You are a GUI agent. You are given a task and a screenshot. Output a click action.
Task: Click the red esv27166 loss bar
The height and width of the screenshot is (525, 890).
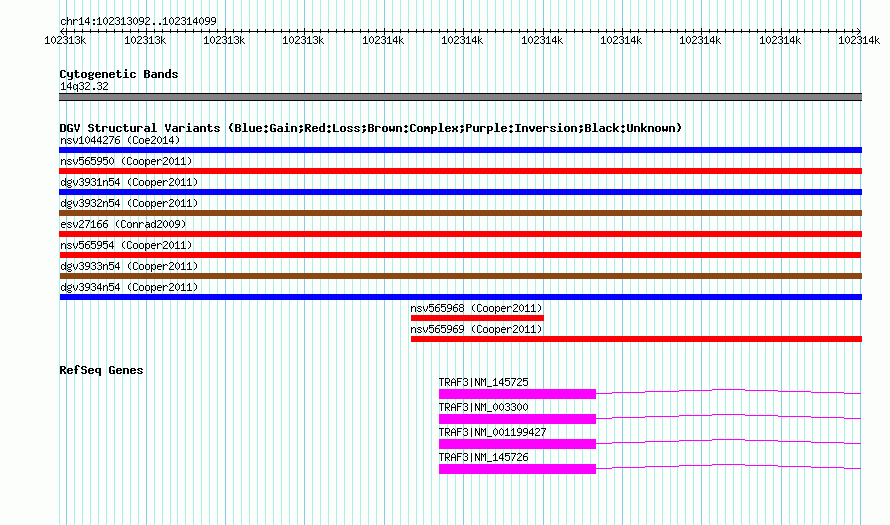click(x=460, y=234)
